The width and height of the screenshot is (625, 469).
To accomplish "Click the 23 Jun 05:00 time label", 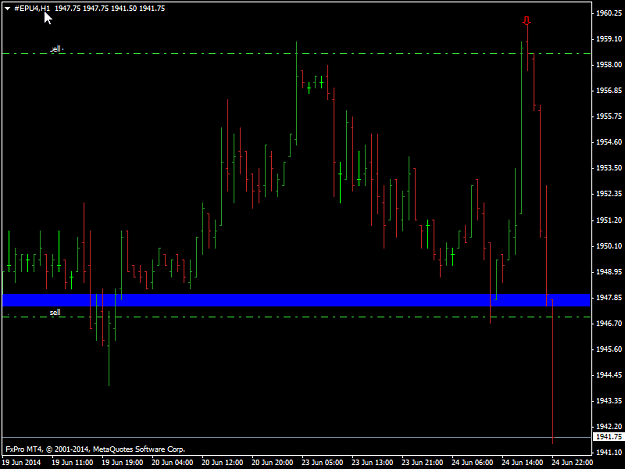I will pos(322,463).
